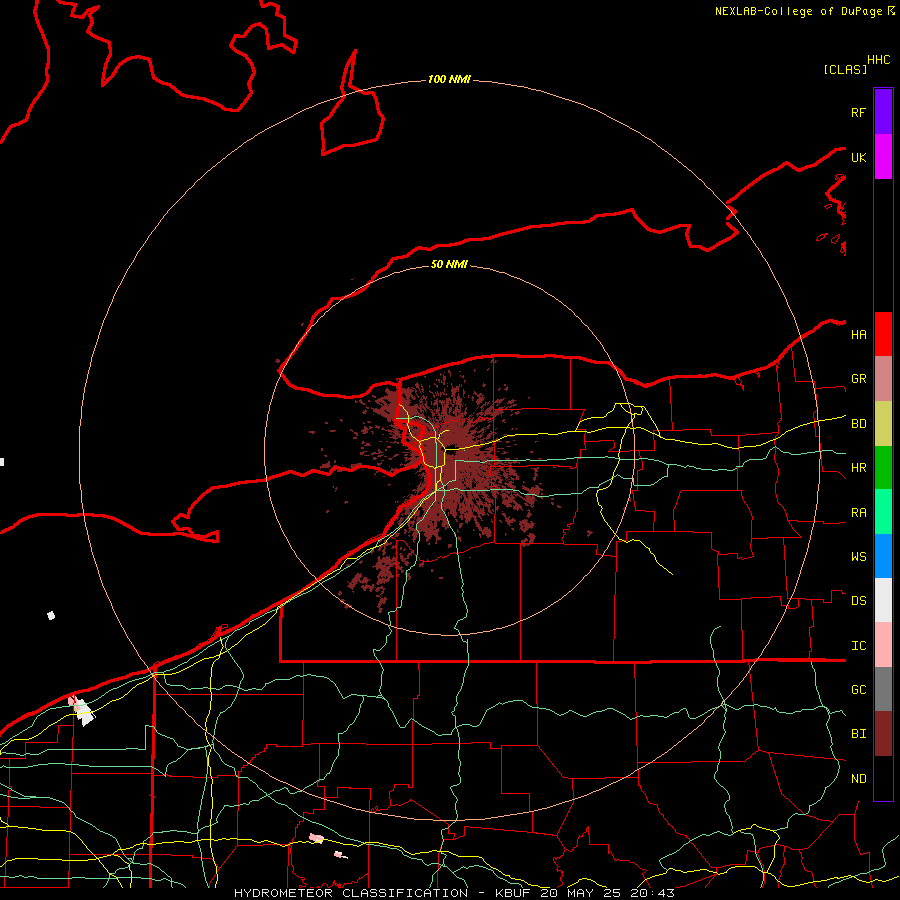The height and width of the screenshot is (900, 900).
Task: Click the 'GR' legend label
Action: [858, 379]
